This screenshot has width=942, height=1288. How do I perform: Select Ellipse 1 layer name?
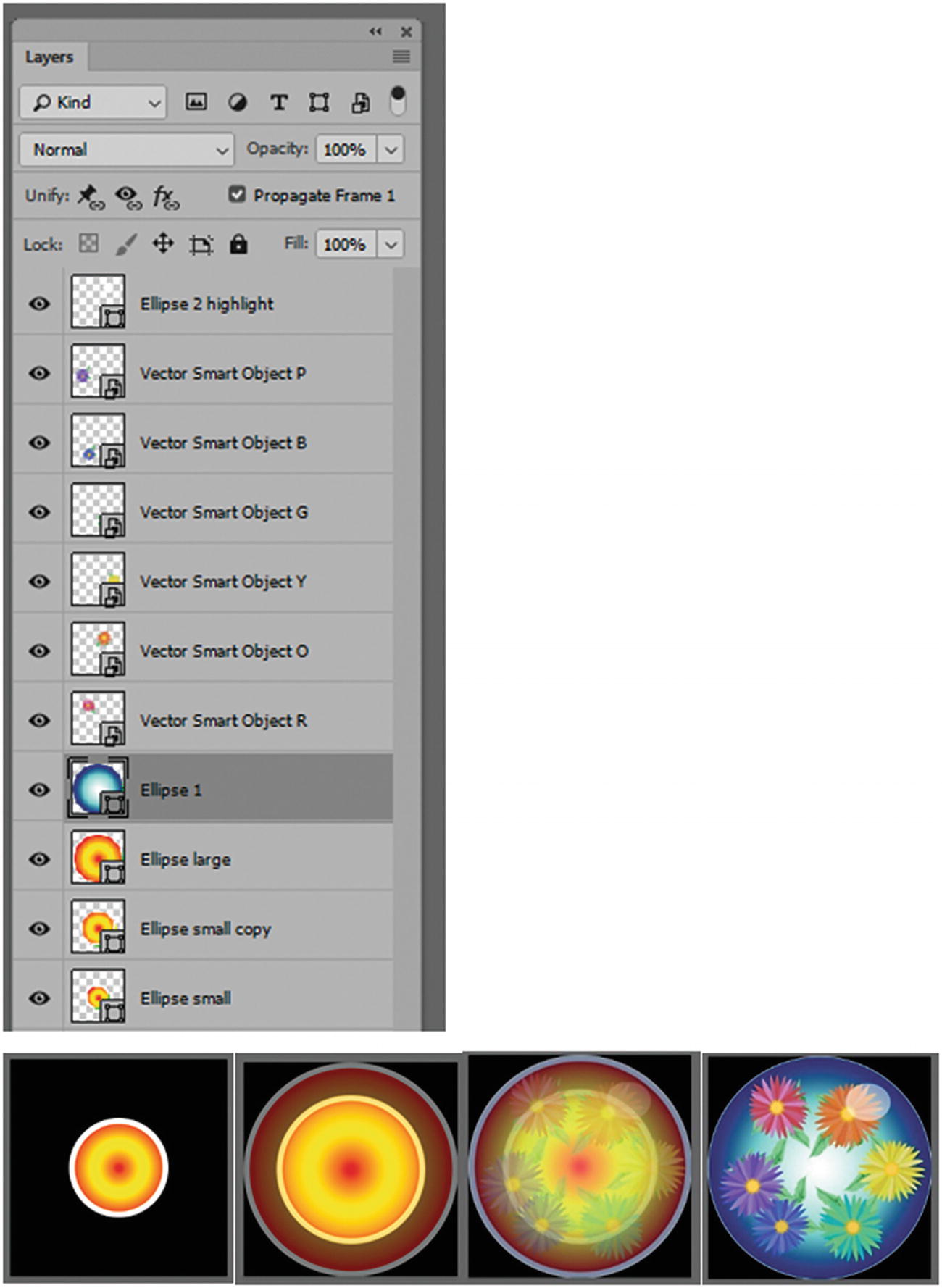point(171,790)
